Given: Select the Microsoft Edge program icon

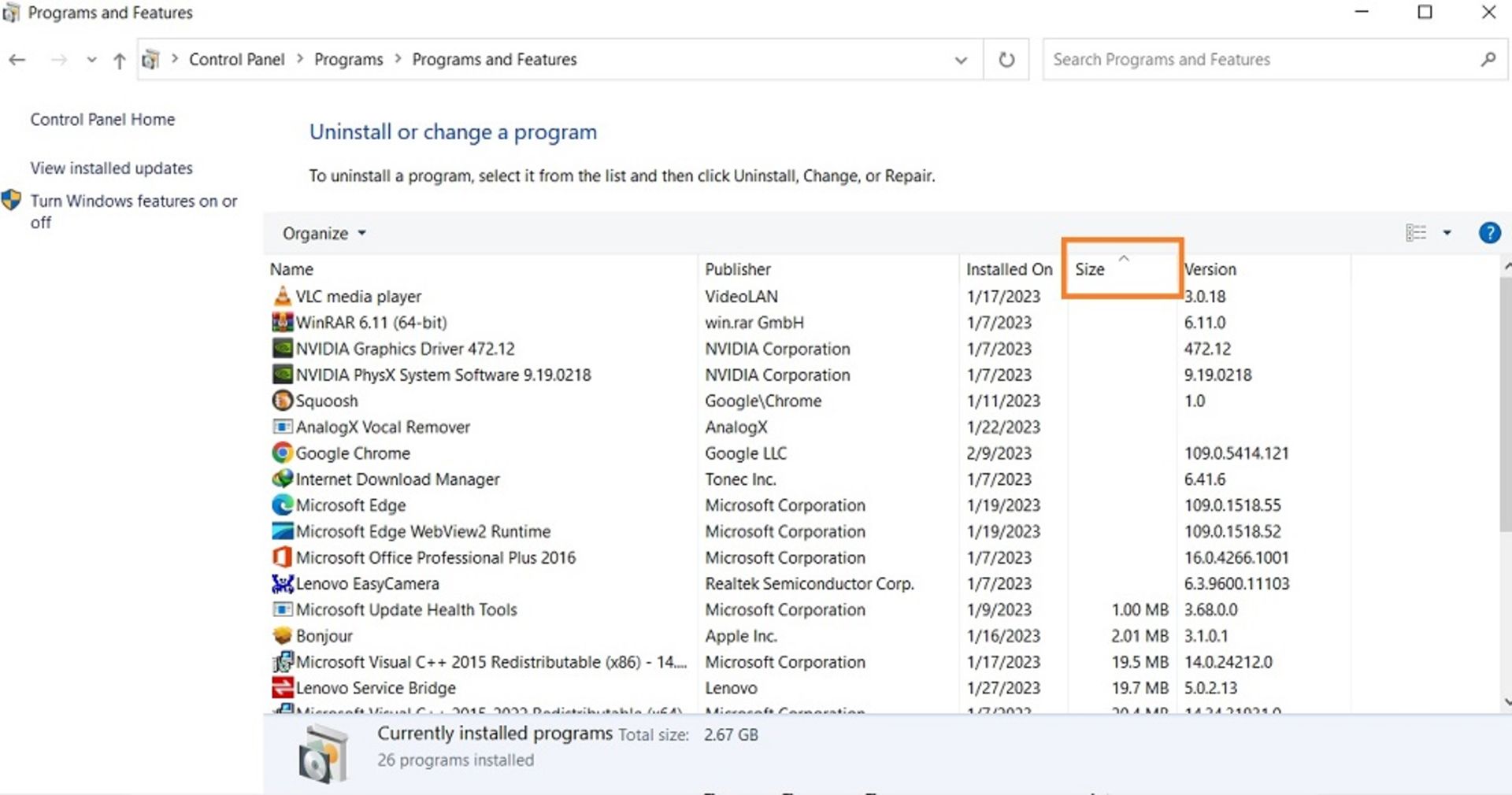Looking at the screenshot, I should pos(282,505).
